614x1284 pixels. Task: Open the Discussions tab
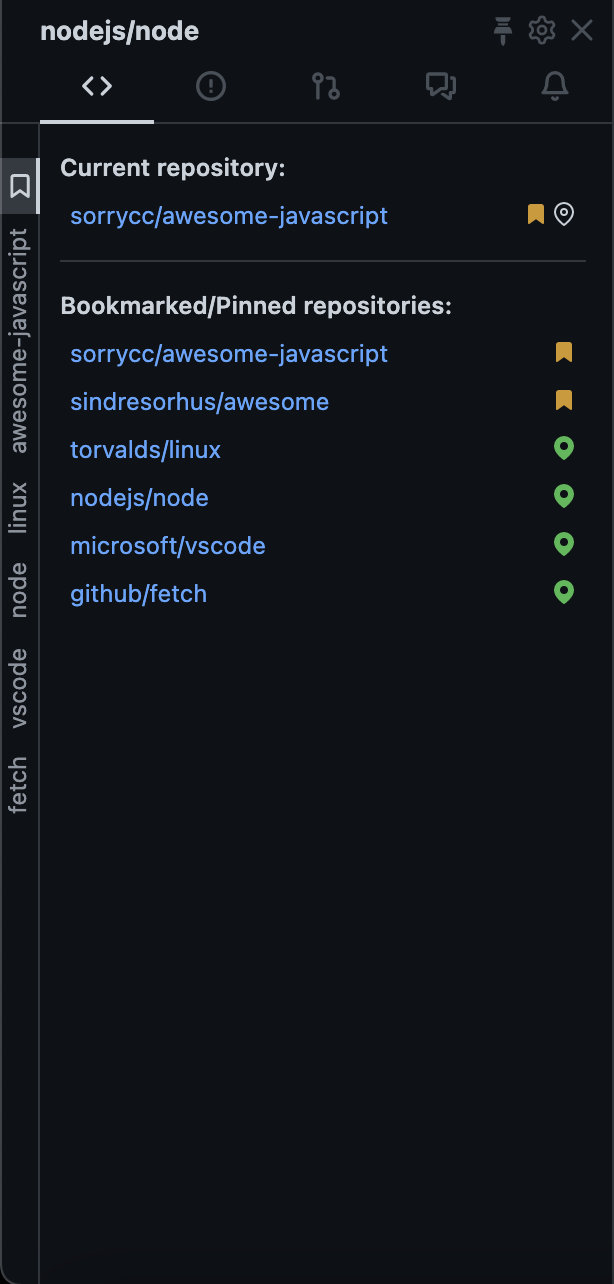pyautogui.click(x=441, y=87)
